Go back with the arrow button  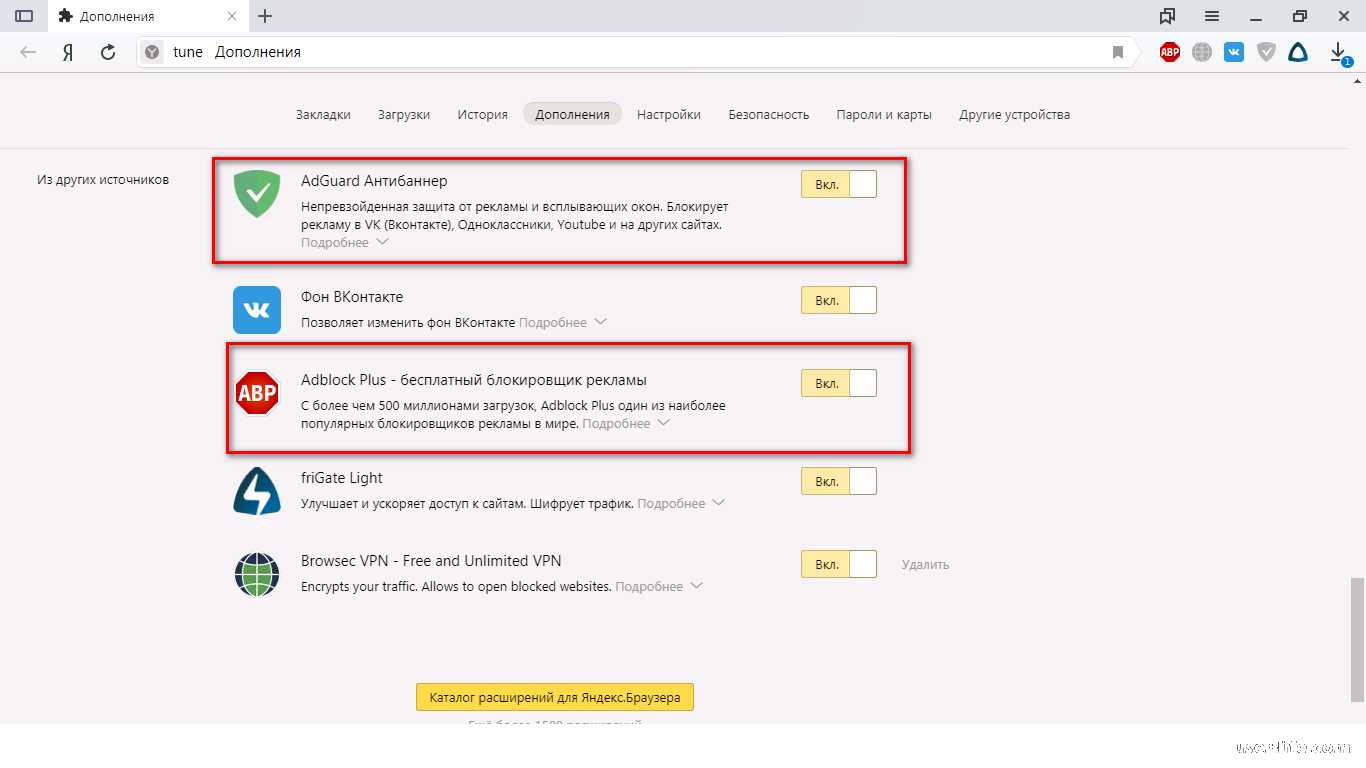28,52
